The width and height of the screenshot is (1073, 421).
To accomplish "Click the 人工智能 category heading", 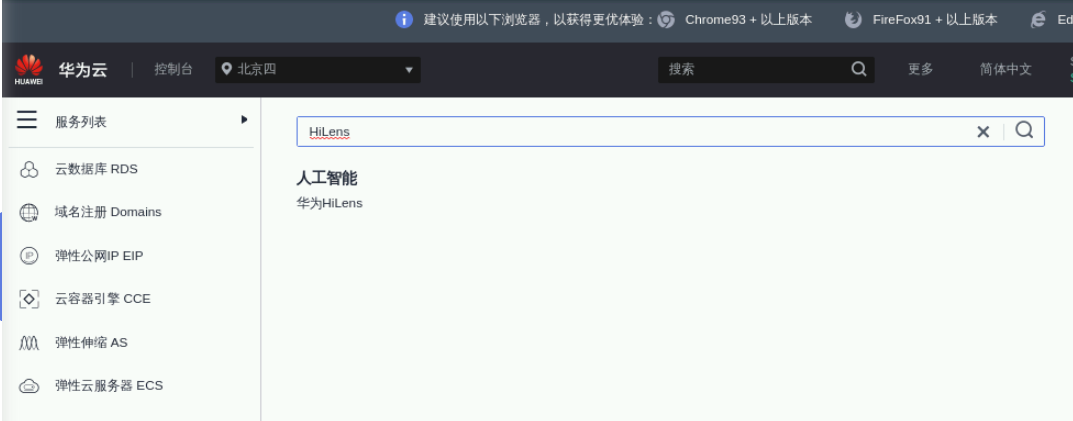I will (x=326, y=179).
